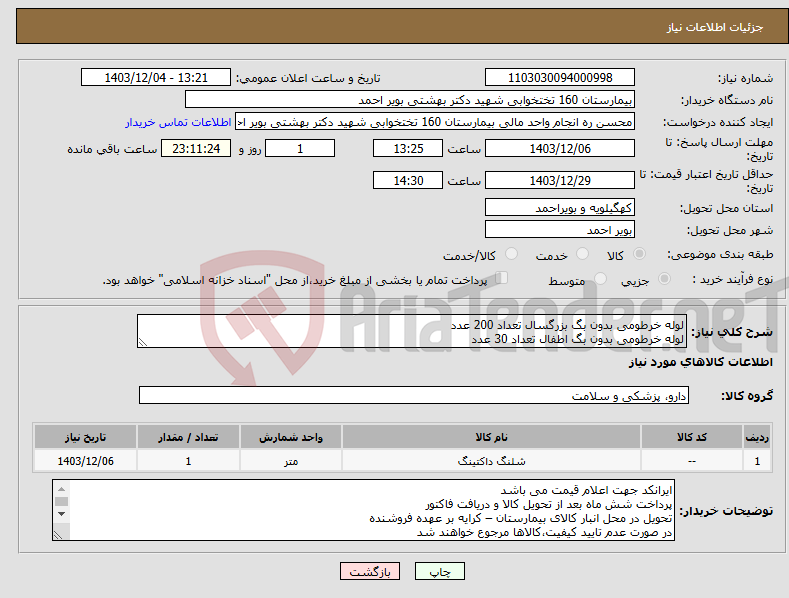The width and height of the screenshot is (789, 598).
Task: Click the نام کالا column header
Action: point(491,437)
